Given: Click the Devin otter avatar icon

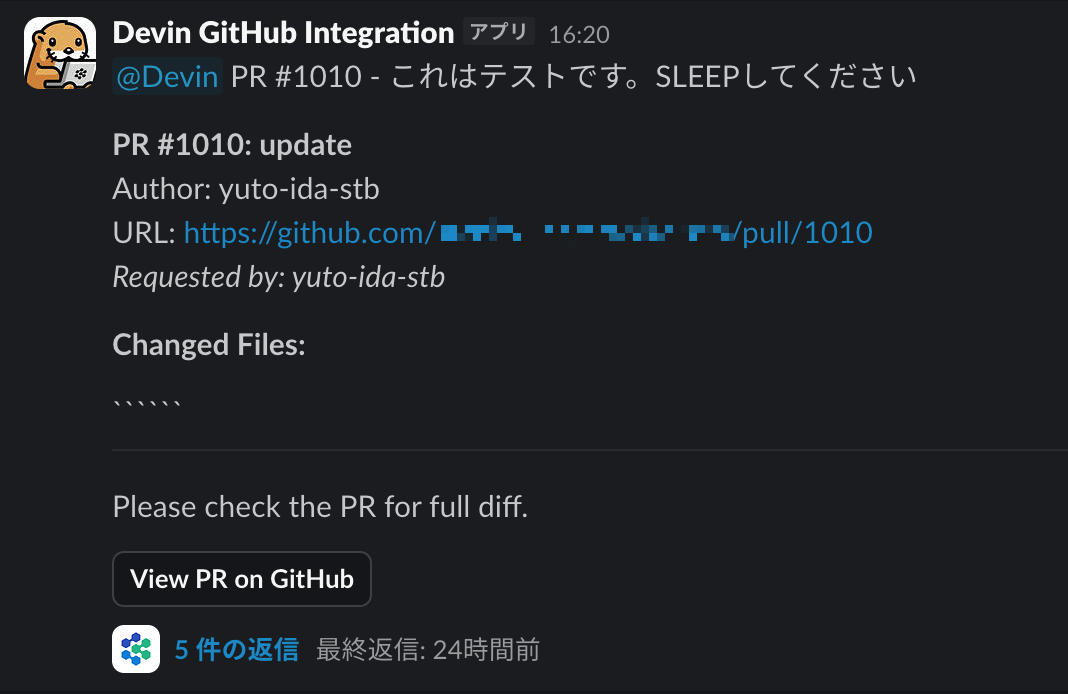Looking at the screenshot, I should 60,54.
